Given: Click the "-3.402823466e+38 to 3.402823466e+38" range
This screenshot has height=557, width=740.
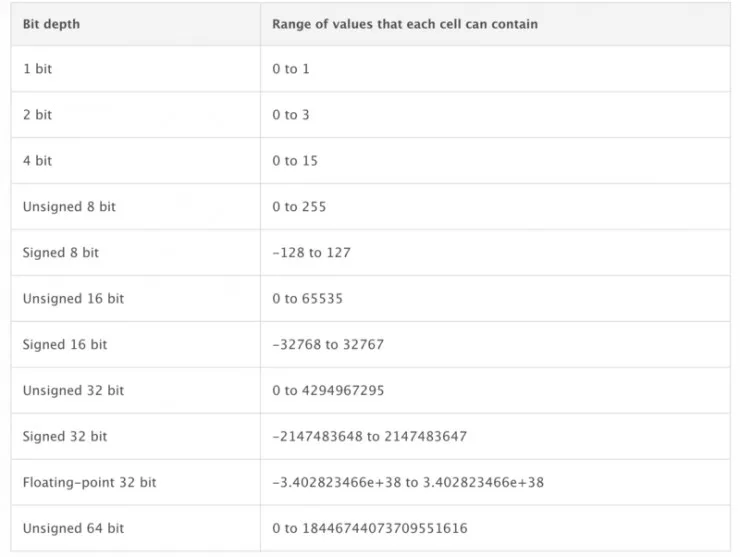Looking at the screenshot, I should pyautogui.click(x=408, y=483).
